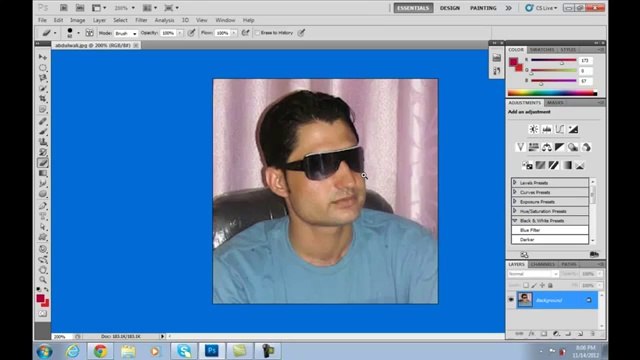Screen dimensions: 640x360
Task: Hide the Background layer eye icon
Action: coord(511,300)
